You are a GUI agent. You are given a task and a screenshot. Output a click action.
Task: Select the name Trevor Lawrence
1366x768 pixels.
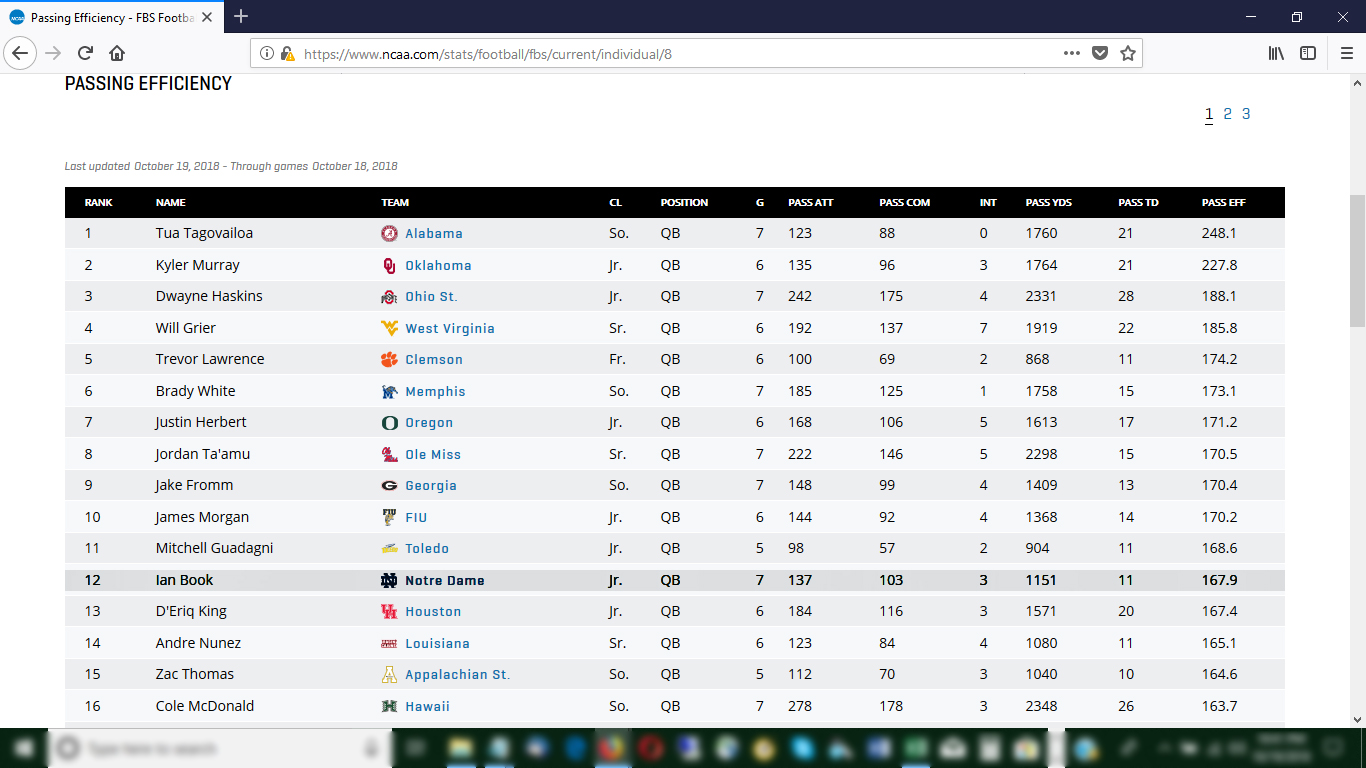[x=210, y=359]
